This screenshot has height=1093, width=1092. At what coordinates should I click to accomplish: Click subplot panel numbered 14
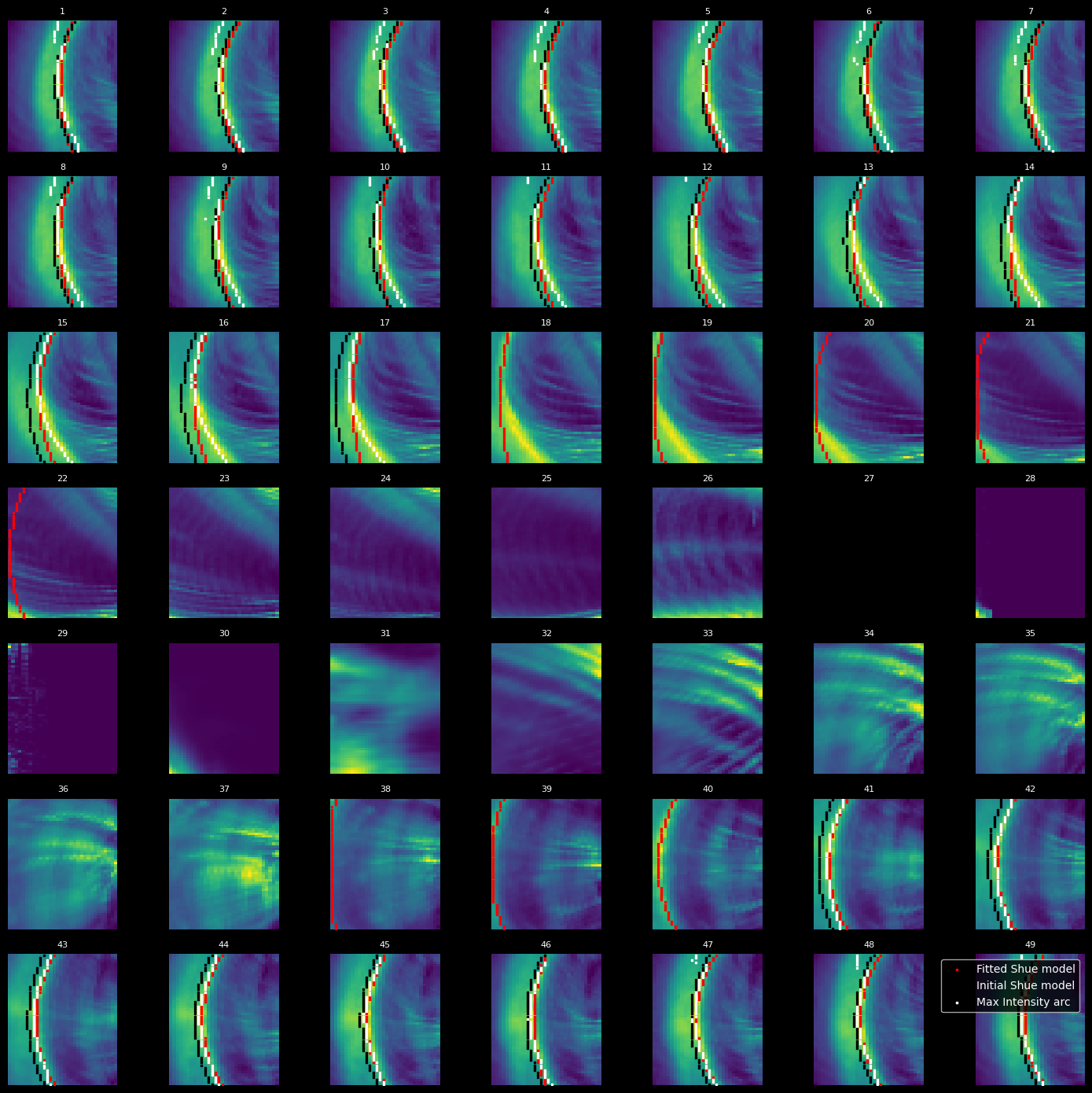pos(1031,241)
